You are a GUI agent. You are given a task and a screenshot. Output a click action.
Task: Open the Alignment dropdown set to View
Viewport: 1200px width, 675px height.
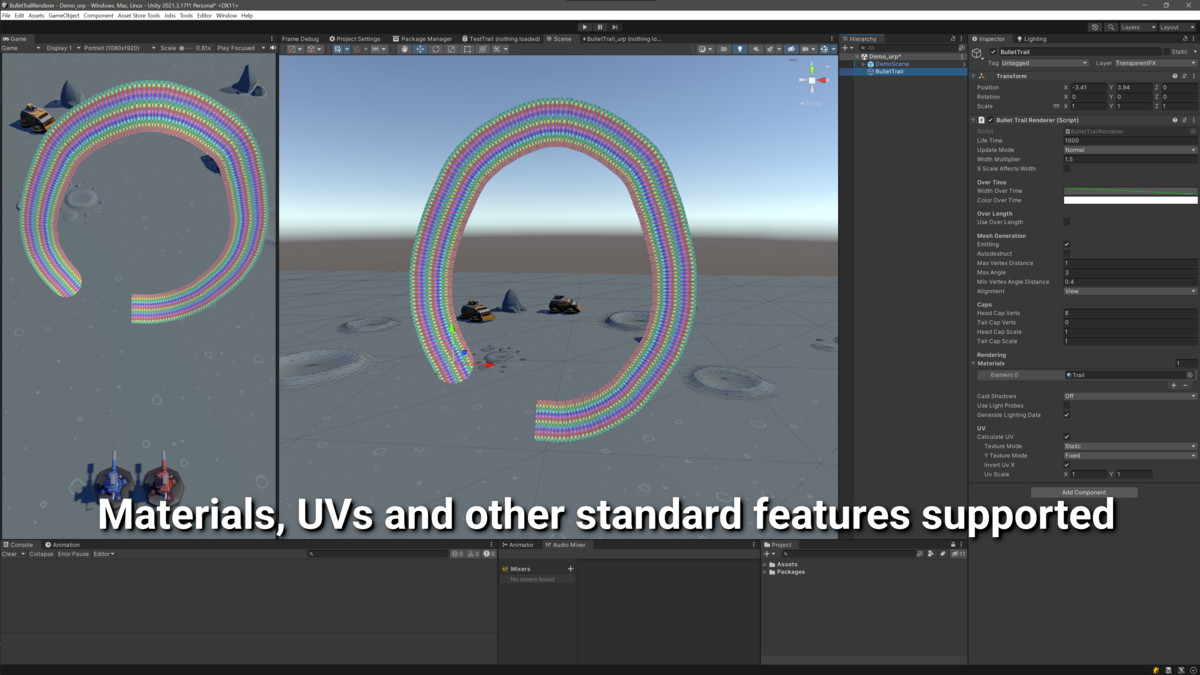(x=1130, y=291)
